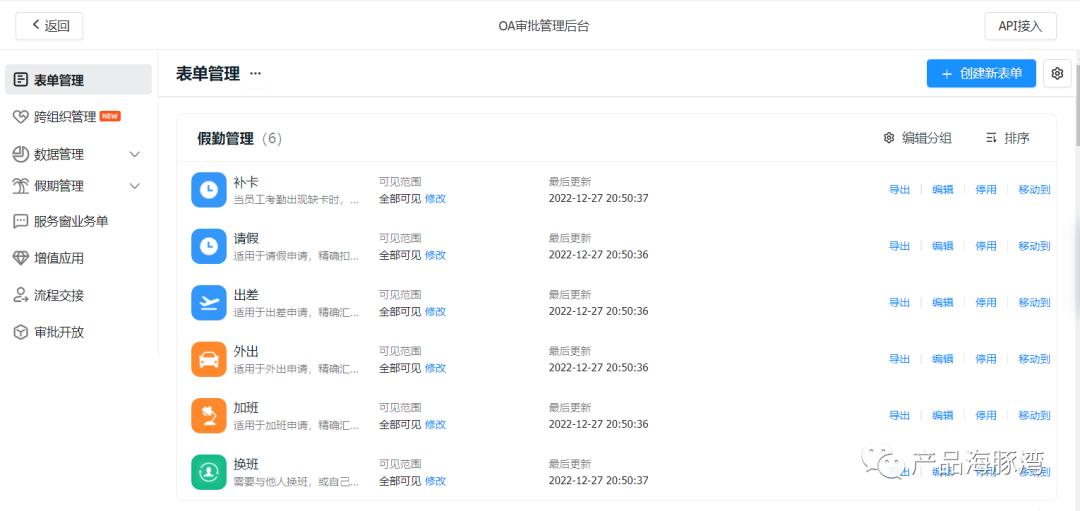Screen dimensions: 1080x511
Task: Click the 编辑分组 gear icon
Action: tap(889, 138)
